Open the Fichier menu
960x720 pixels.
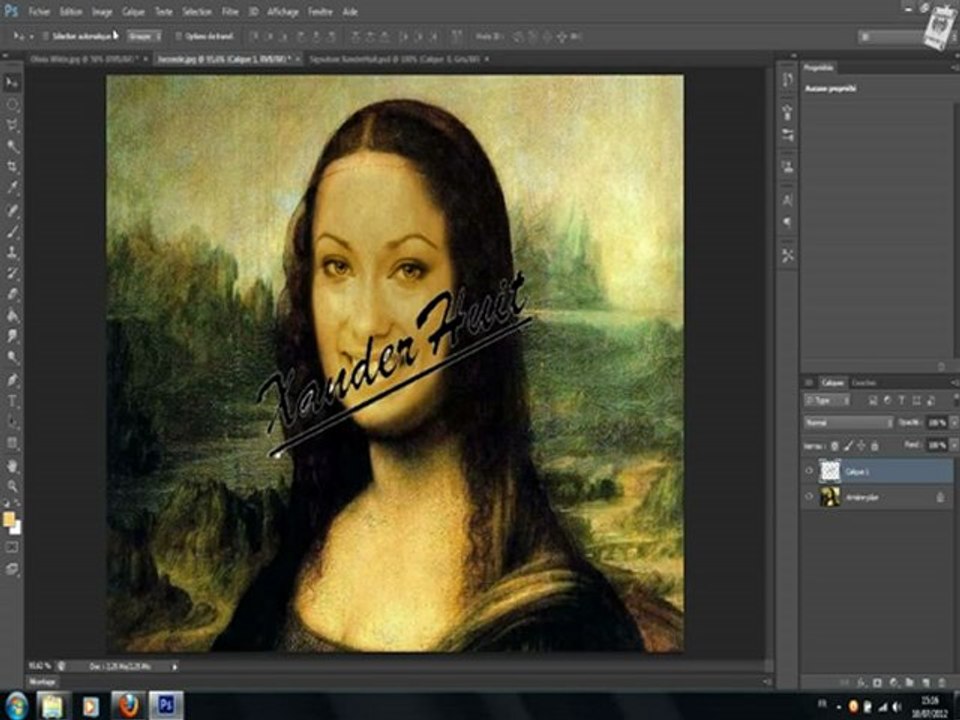coord(39,12)
